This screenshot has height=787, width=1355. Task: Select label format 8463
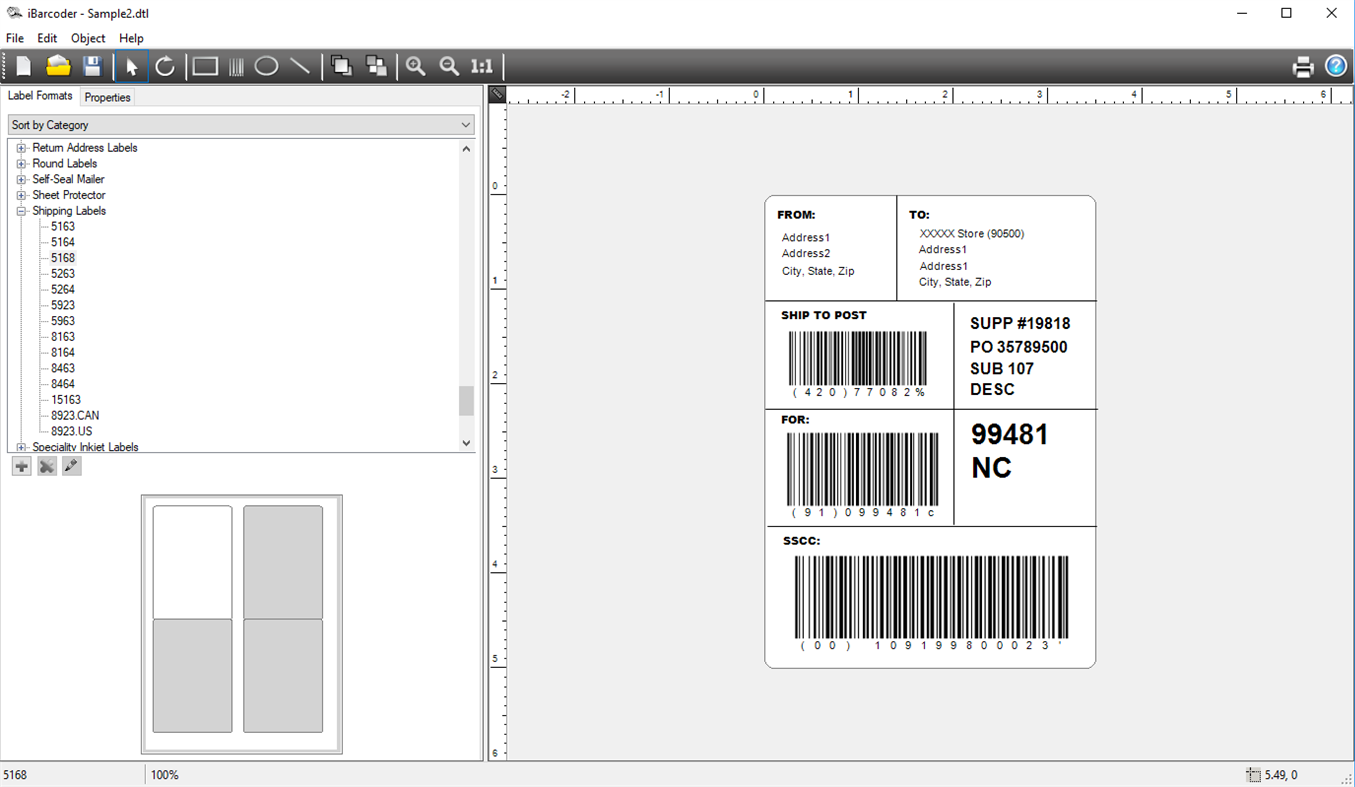point(63,368)
